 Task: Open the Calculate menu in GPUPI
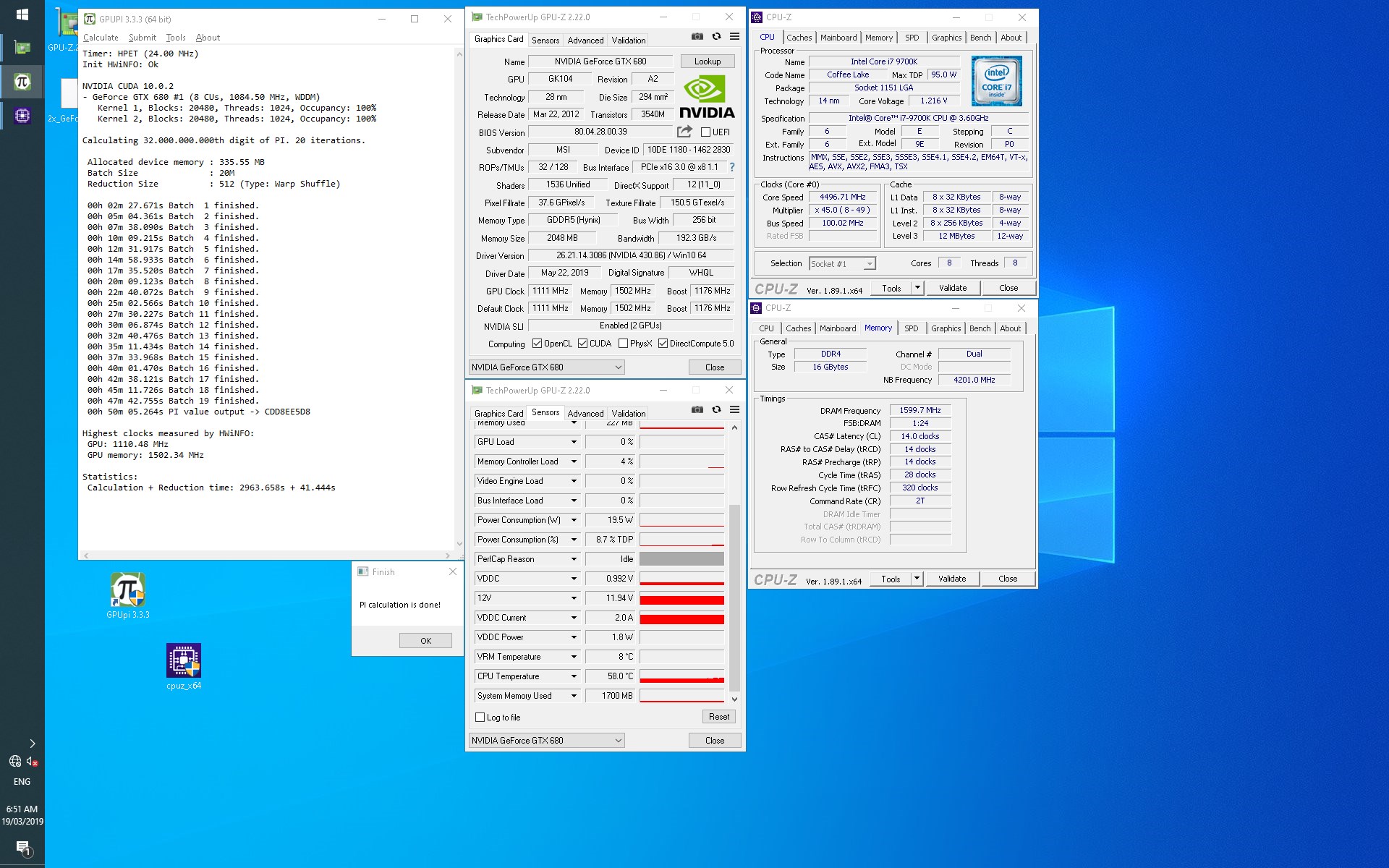(101, 38)
